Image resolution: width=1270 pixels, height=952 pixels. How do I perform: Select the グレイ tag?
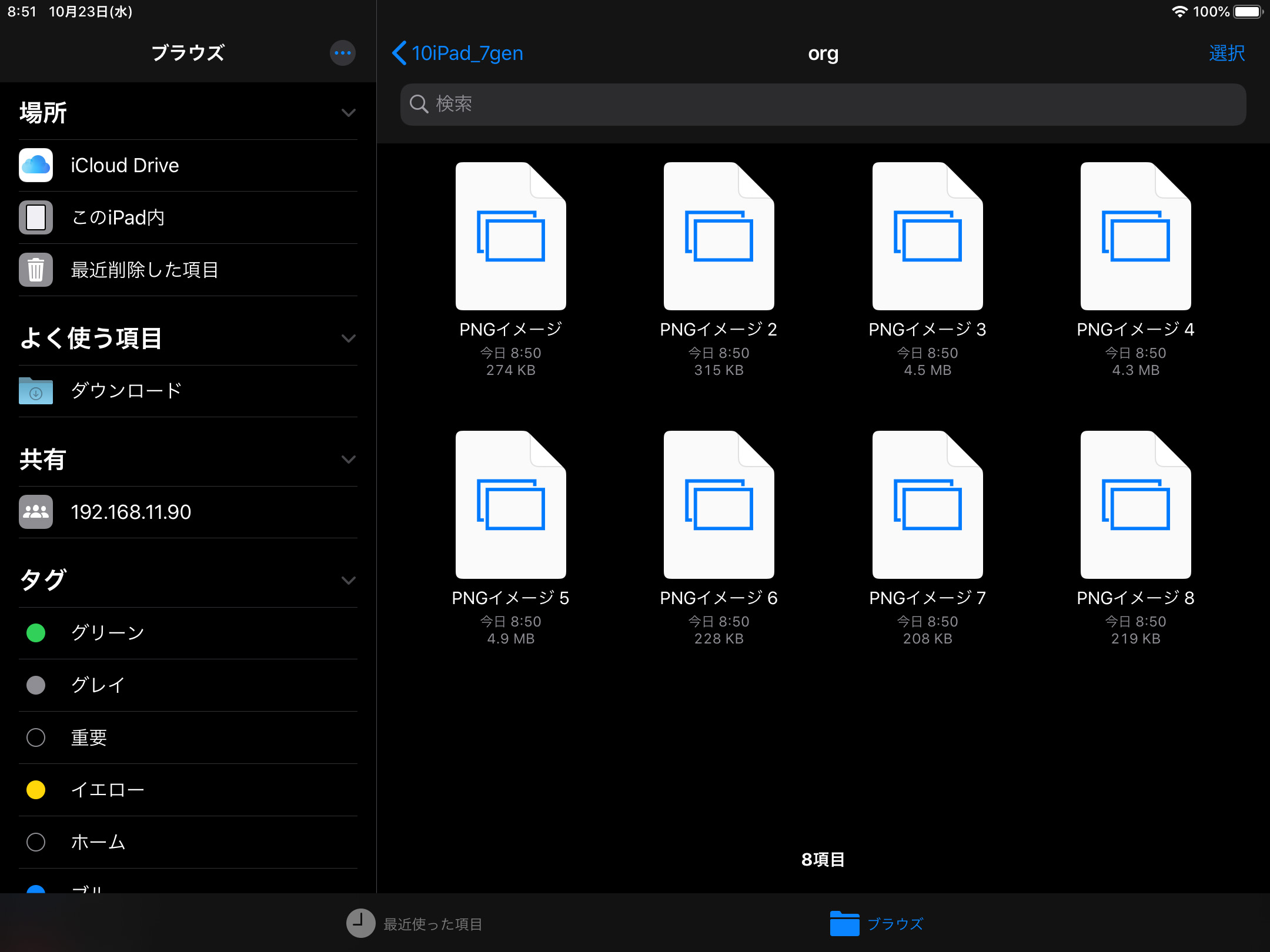click(98, 685)
